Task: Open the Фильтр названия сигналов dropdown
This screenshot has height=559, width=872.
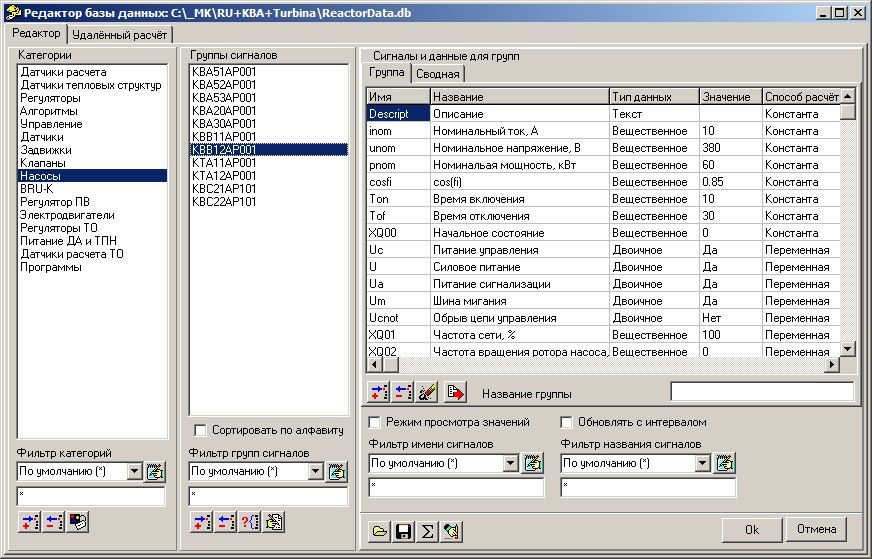Action: click(x=703, y=463)
